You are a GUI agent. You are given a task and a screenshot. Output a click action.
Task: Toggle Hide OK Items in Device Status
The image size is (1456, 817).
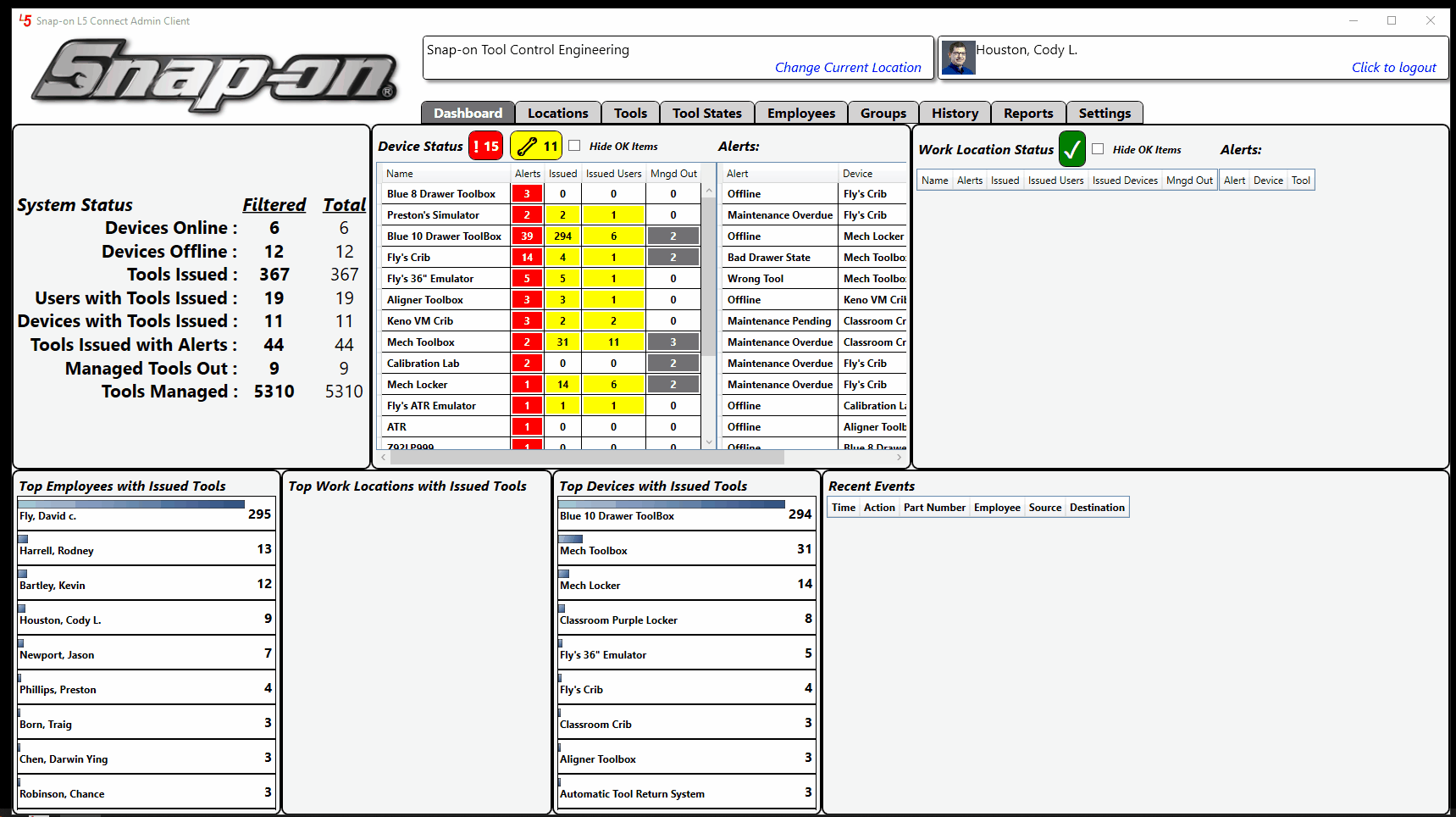click(x=574, y=146)
